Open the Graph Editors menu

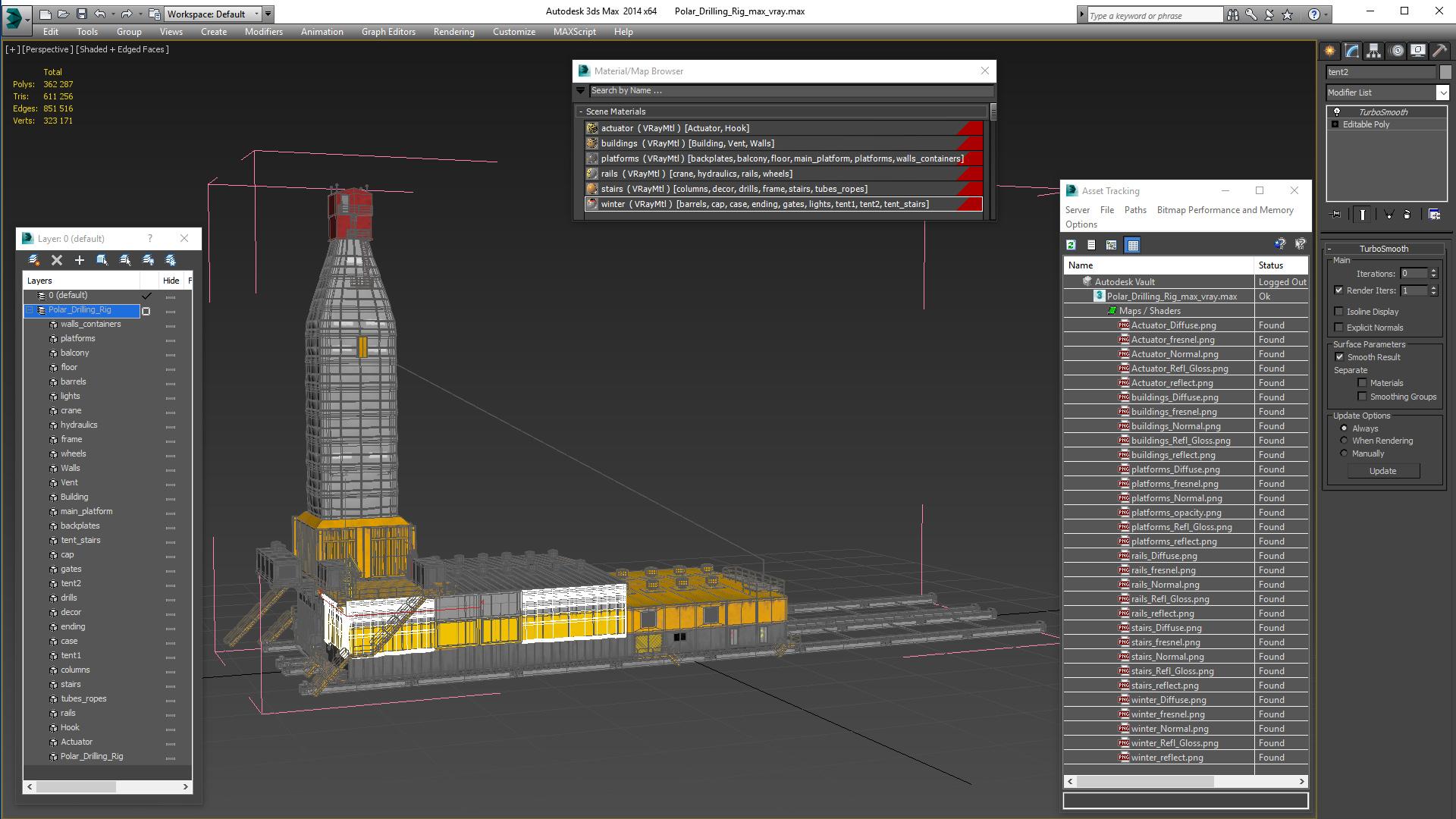388,32
